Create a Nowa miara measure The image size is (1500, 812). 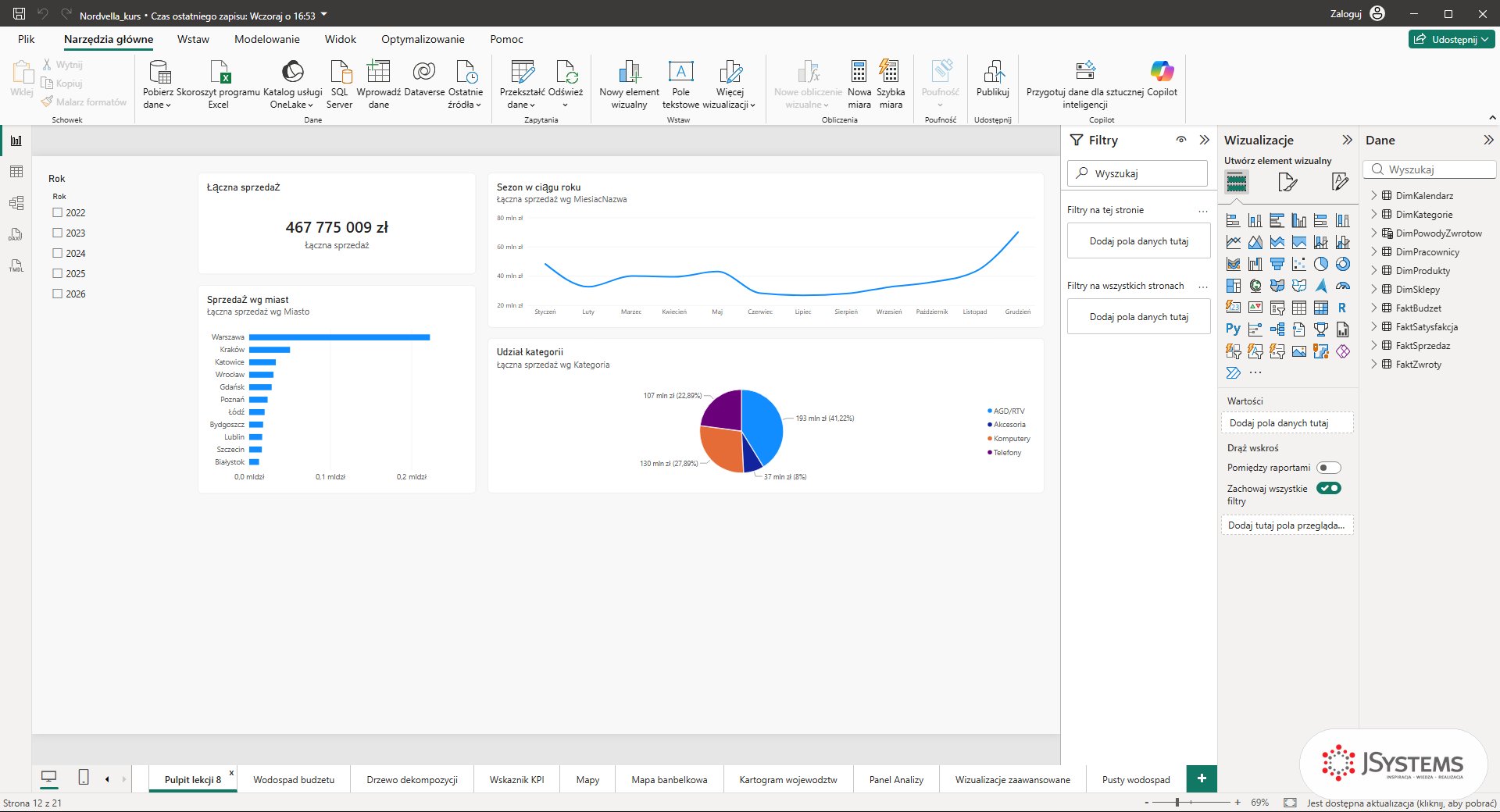(x=859, y=84)
